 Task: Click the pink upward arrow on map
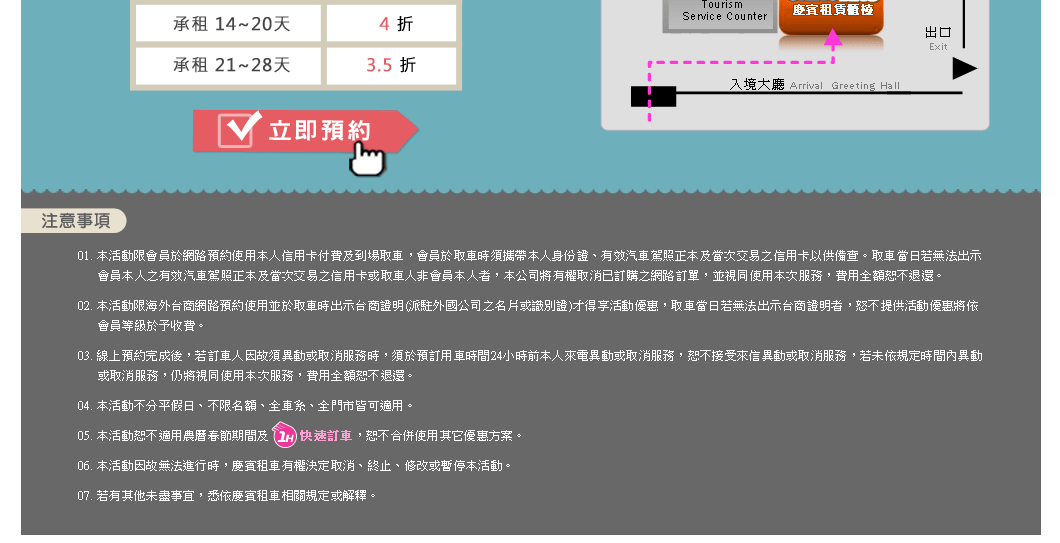click(833, 39)
